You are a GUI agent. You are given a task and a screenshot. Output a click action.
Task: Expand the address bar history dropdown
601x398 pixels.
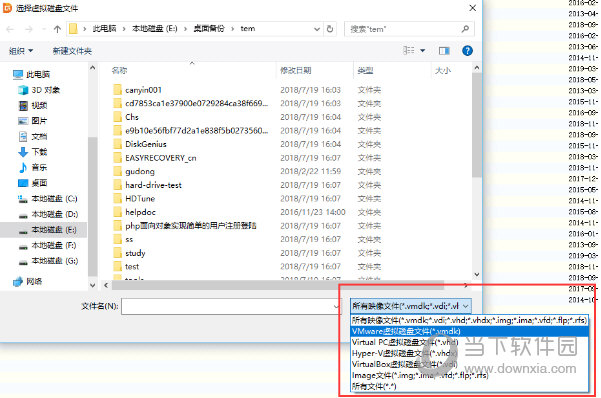[x=317, y=29]
